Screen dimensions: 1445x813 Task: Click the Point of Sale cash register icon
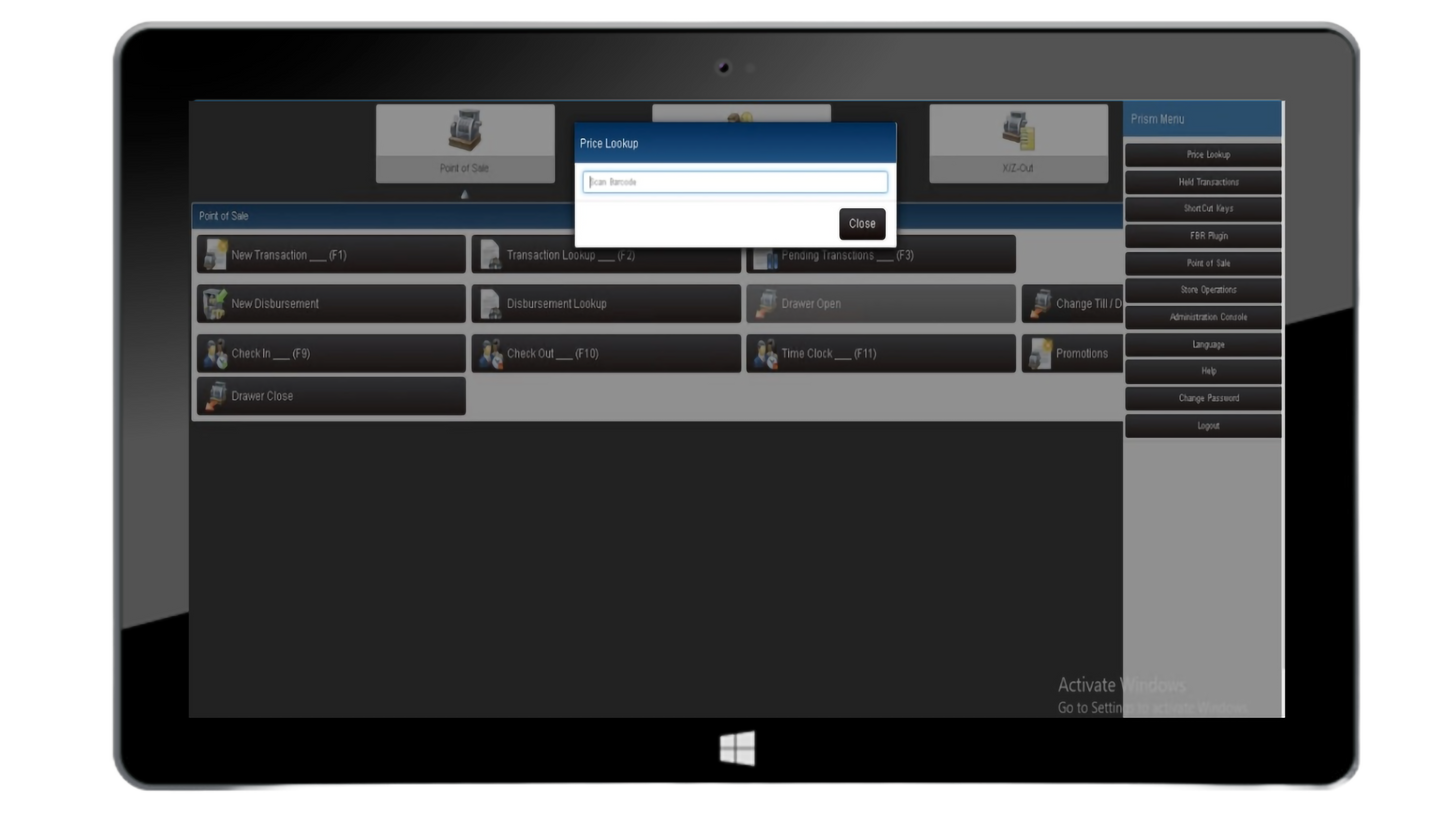[x=464, y=131]
